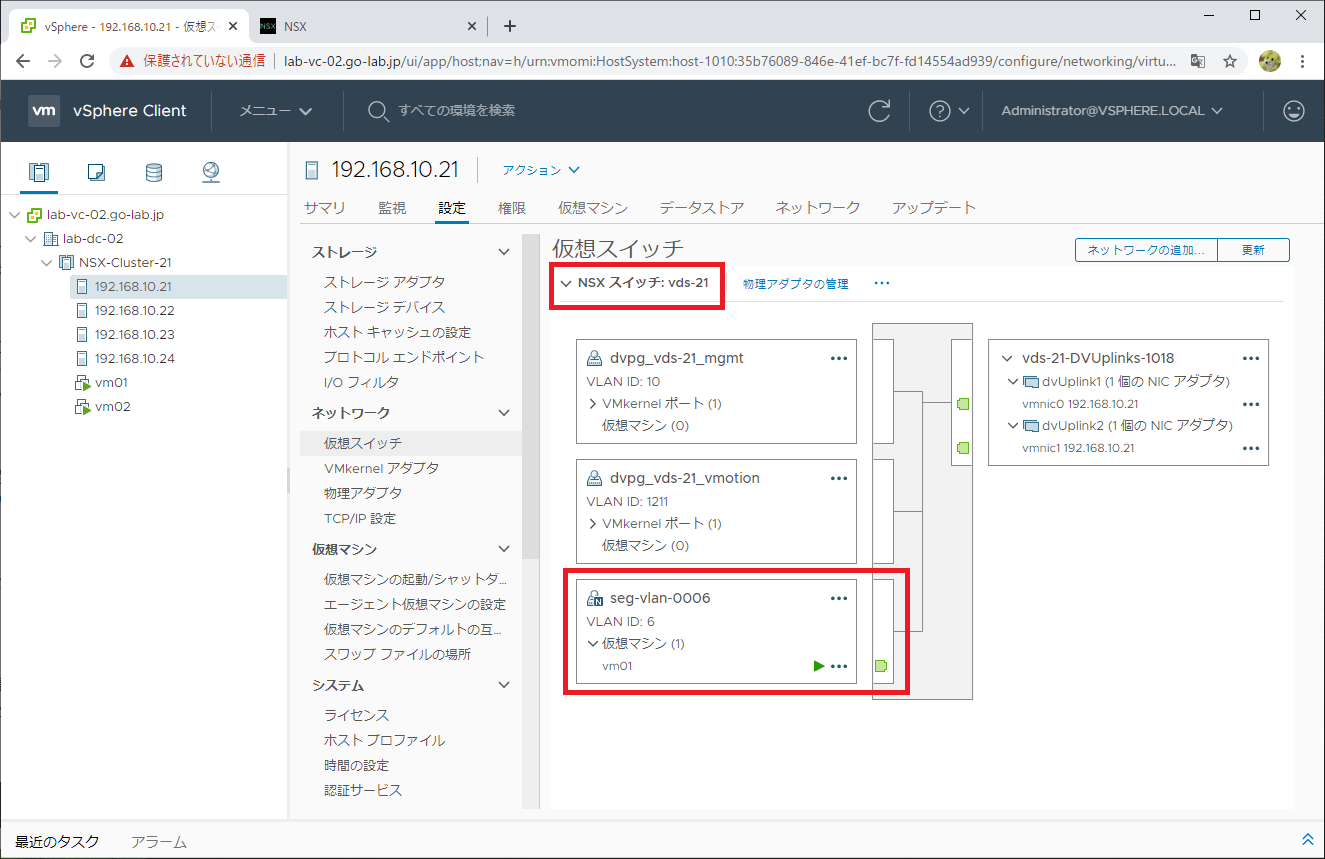This screenshot has width=1325, height=859.
Task: Open the browser profile avatar
Action: tap(1270, 61)
